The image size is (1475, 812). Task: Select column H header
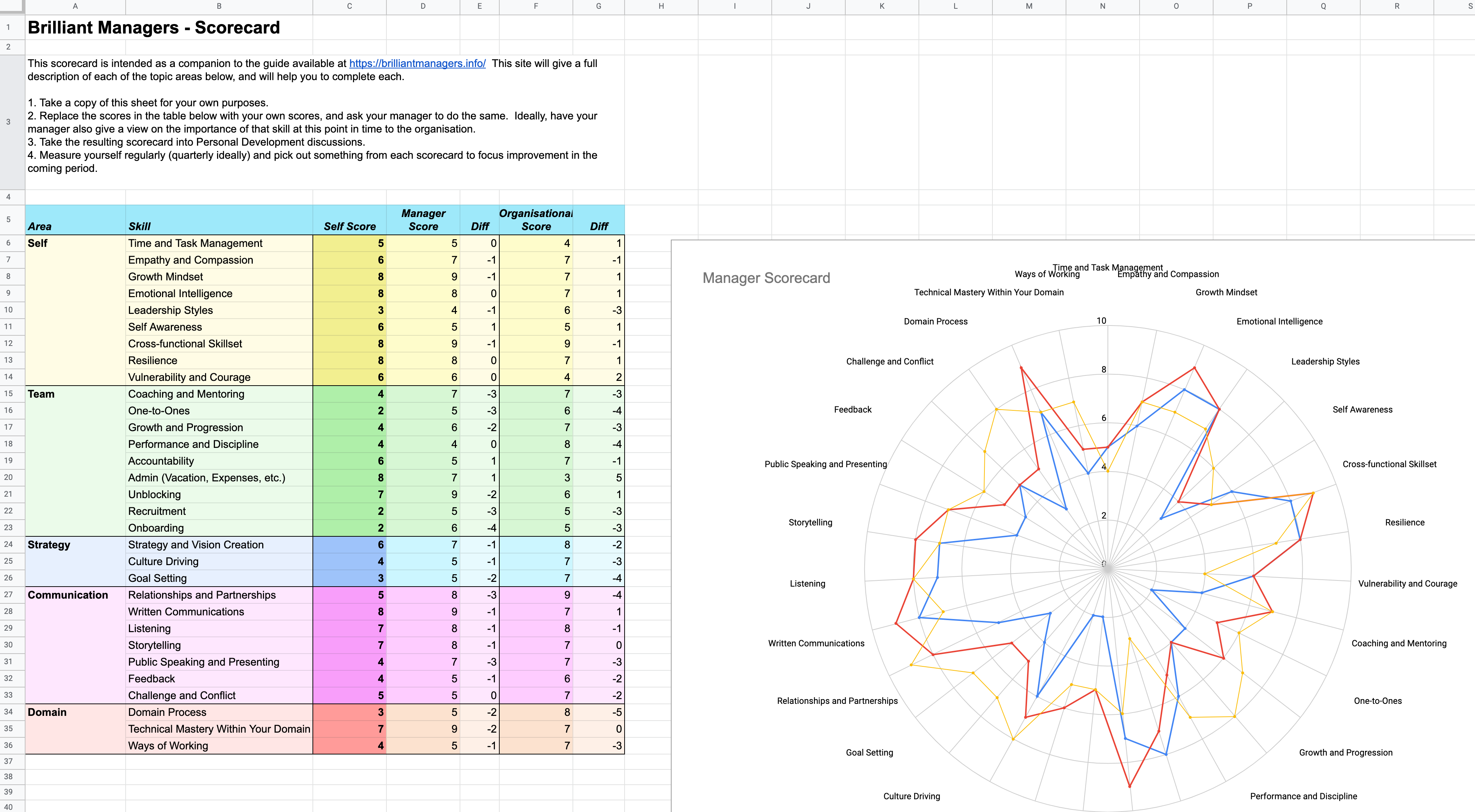(661, 6)
